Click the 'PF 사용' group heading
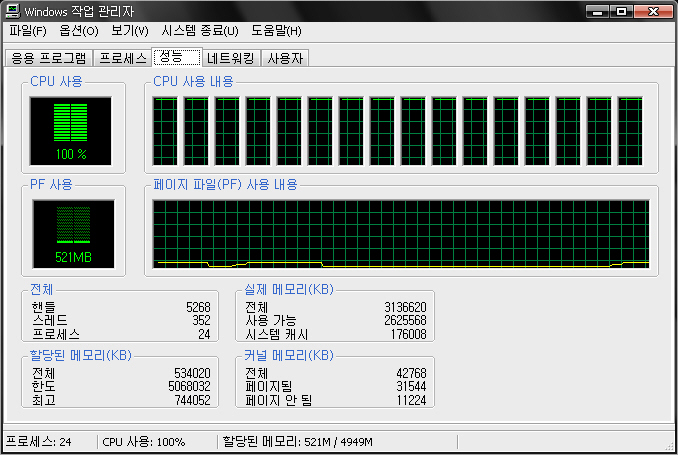Screen dimensions: 678x455 tap(51, 185)
